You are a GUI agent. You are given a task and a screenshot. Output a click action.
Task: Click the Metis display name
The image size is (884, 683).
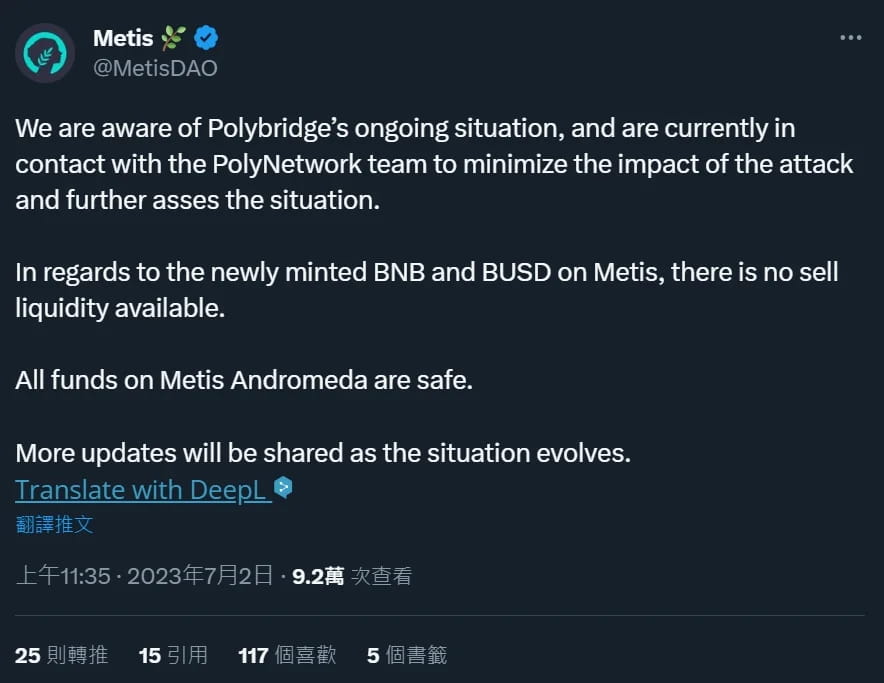122,39
